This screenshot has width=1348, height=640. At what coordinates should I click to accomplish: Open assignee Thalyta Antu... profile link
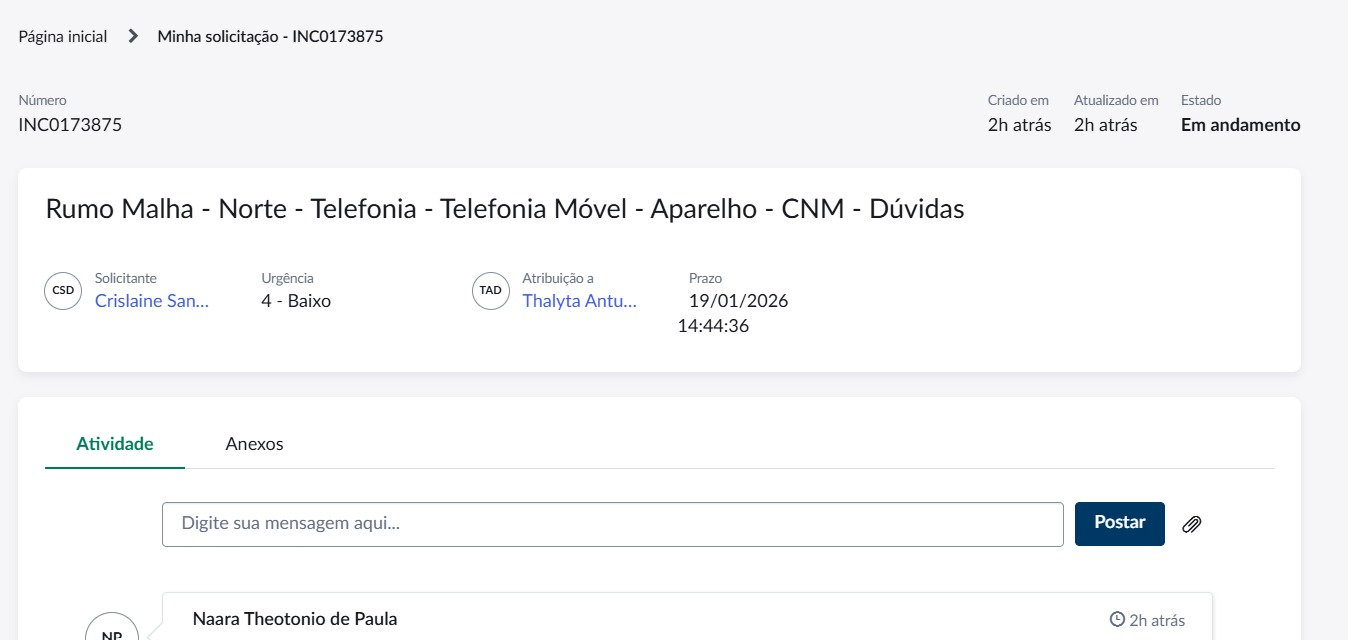[x=579, y=301]
